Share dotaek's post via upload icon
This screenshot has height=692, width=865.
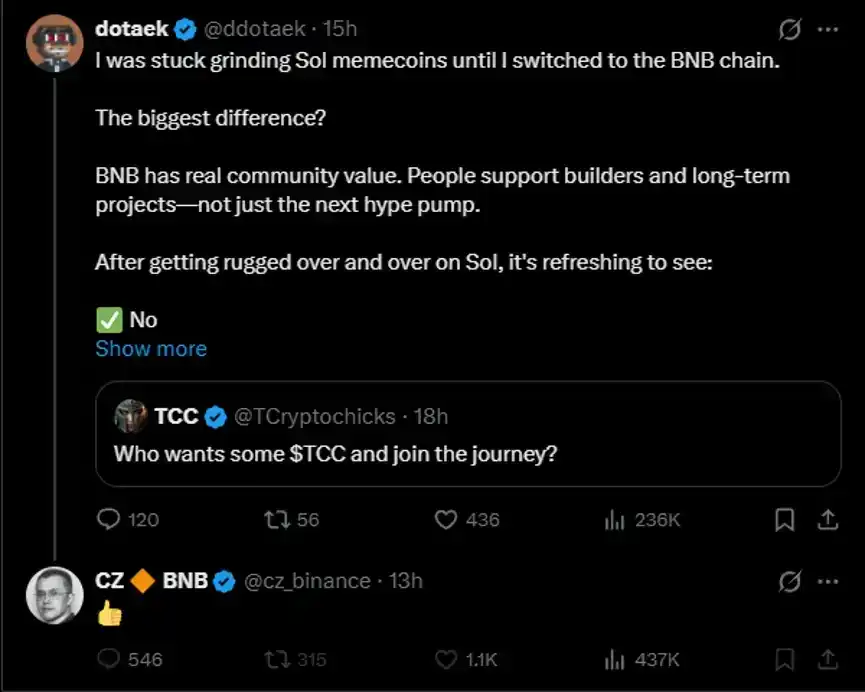coord(827,519)
